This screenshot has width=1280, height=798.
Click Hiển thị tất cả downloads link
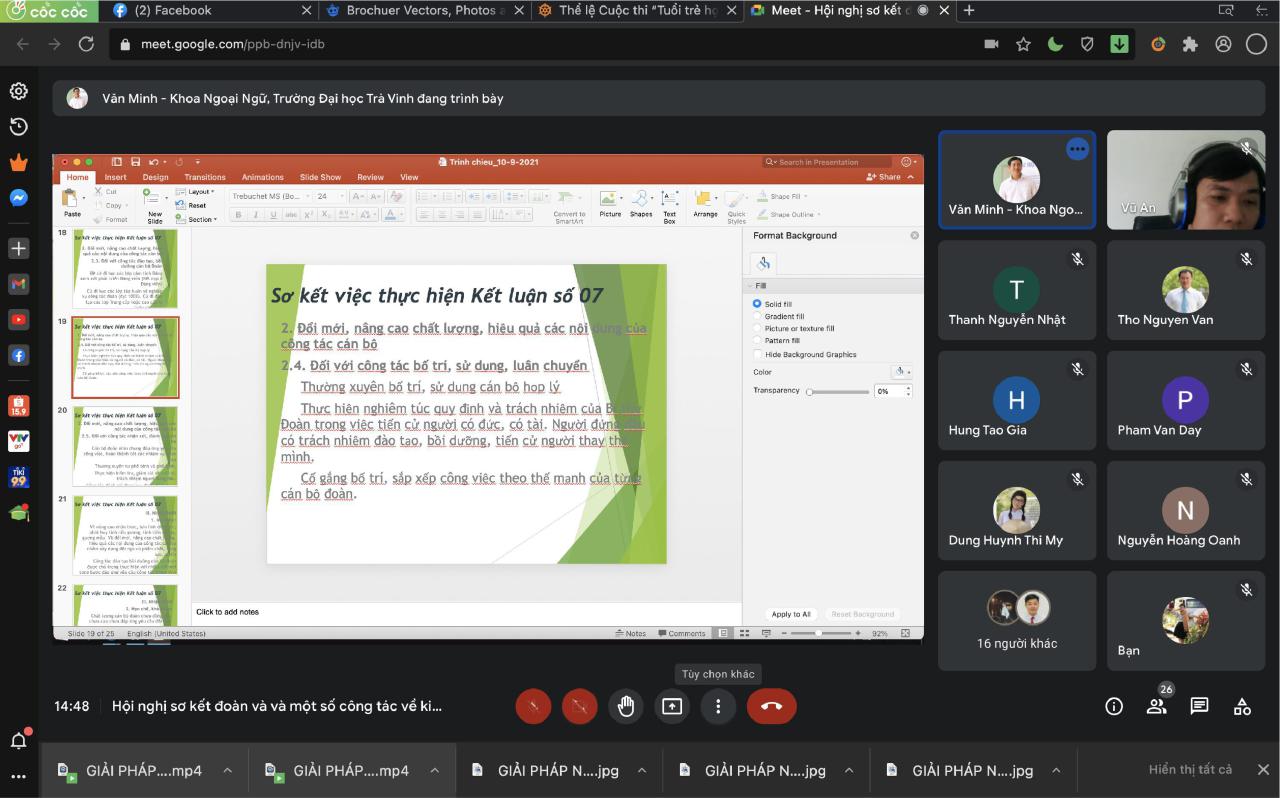[x=1190, y=769]
